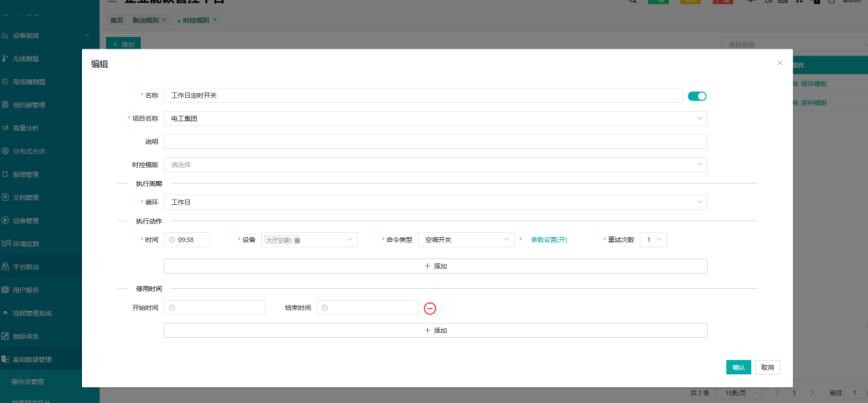Expand the 时控模板 dropdown

click(x=435, y=164)
